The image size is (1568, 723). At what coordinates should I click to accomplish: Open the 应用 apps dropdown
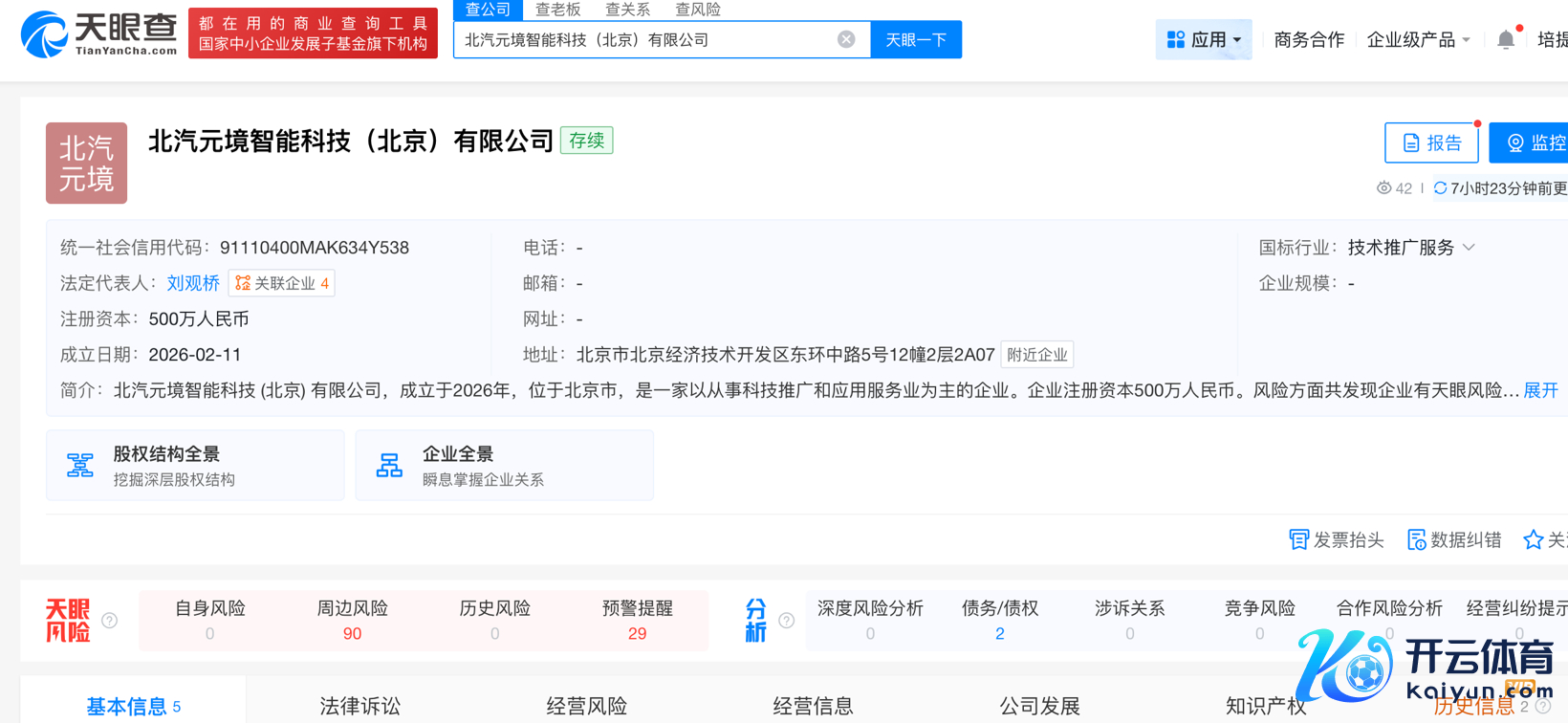tap(1203, 39)
